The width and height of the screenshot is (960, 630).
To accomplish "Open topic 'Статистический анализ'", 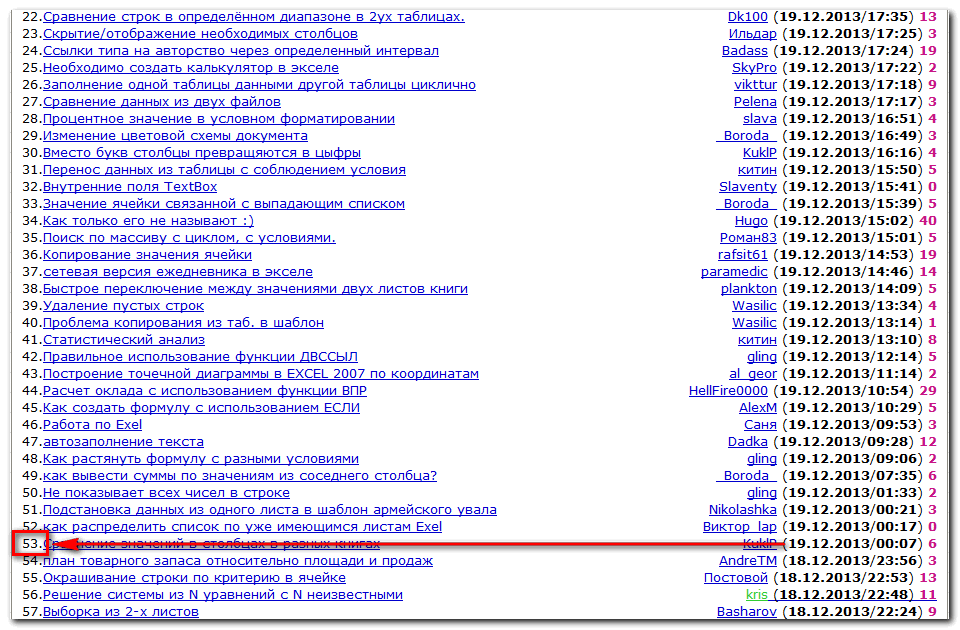I will pyautogui.click(x=124, y=340).
